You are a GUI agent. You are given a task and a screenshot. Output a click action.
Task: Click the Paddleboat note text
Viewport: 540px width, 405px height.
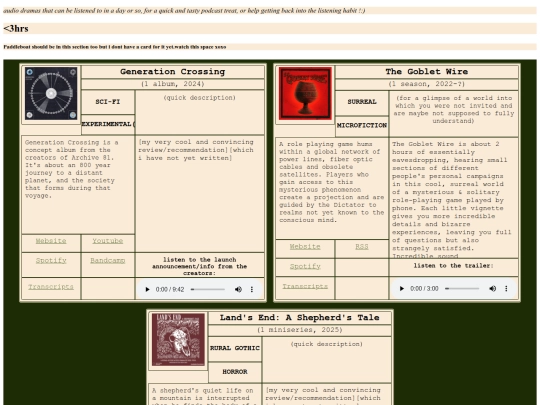115,47
